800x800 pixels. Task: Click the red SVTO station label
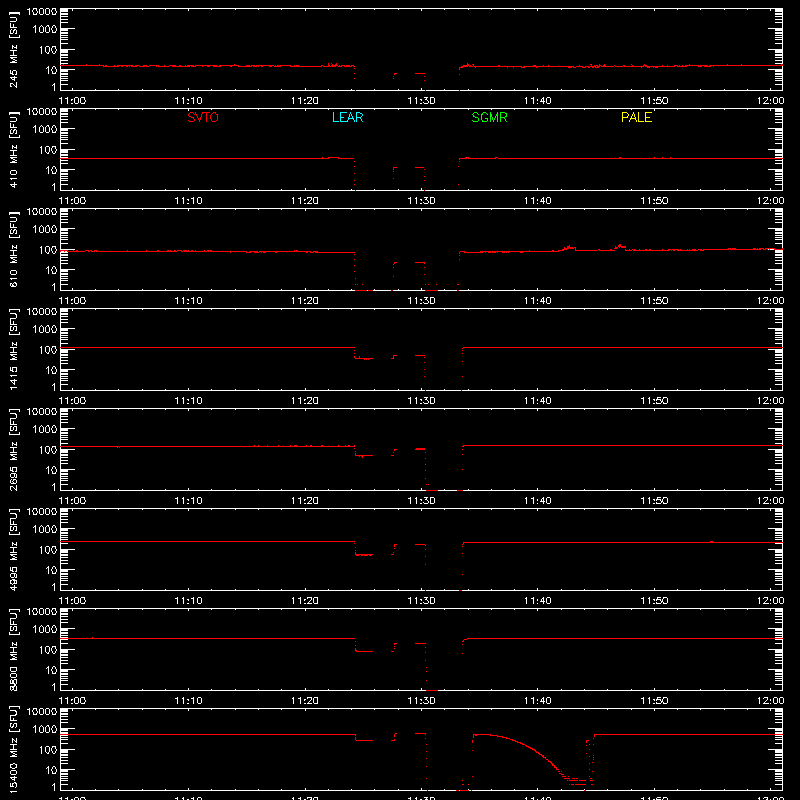click(x=203, y=117)
